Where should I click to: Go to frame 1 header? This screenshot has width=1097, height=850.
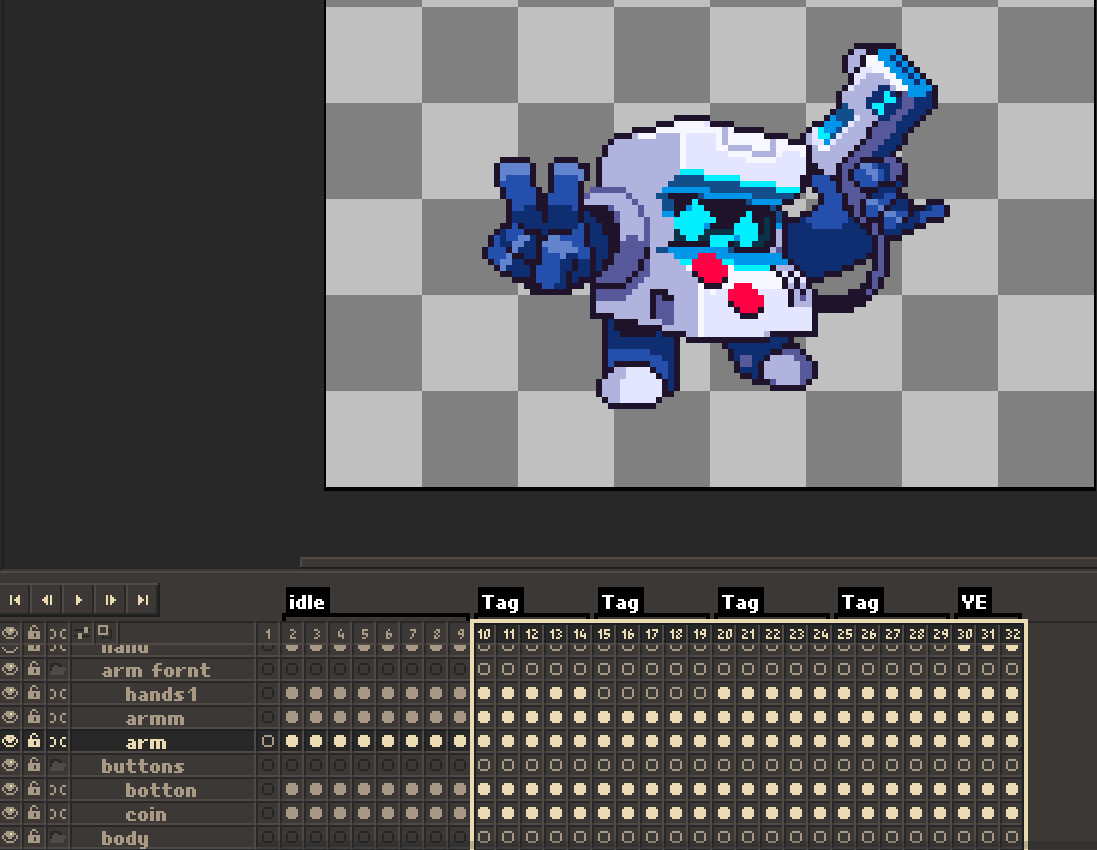coord(268,634)
